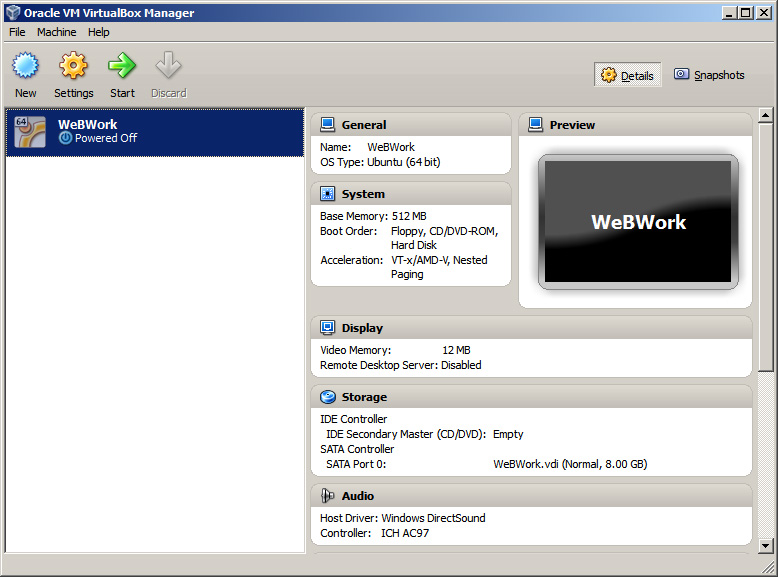Open the General section header link
This screenshot has height=577, width=778.
click(x=364, y=125)
